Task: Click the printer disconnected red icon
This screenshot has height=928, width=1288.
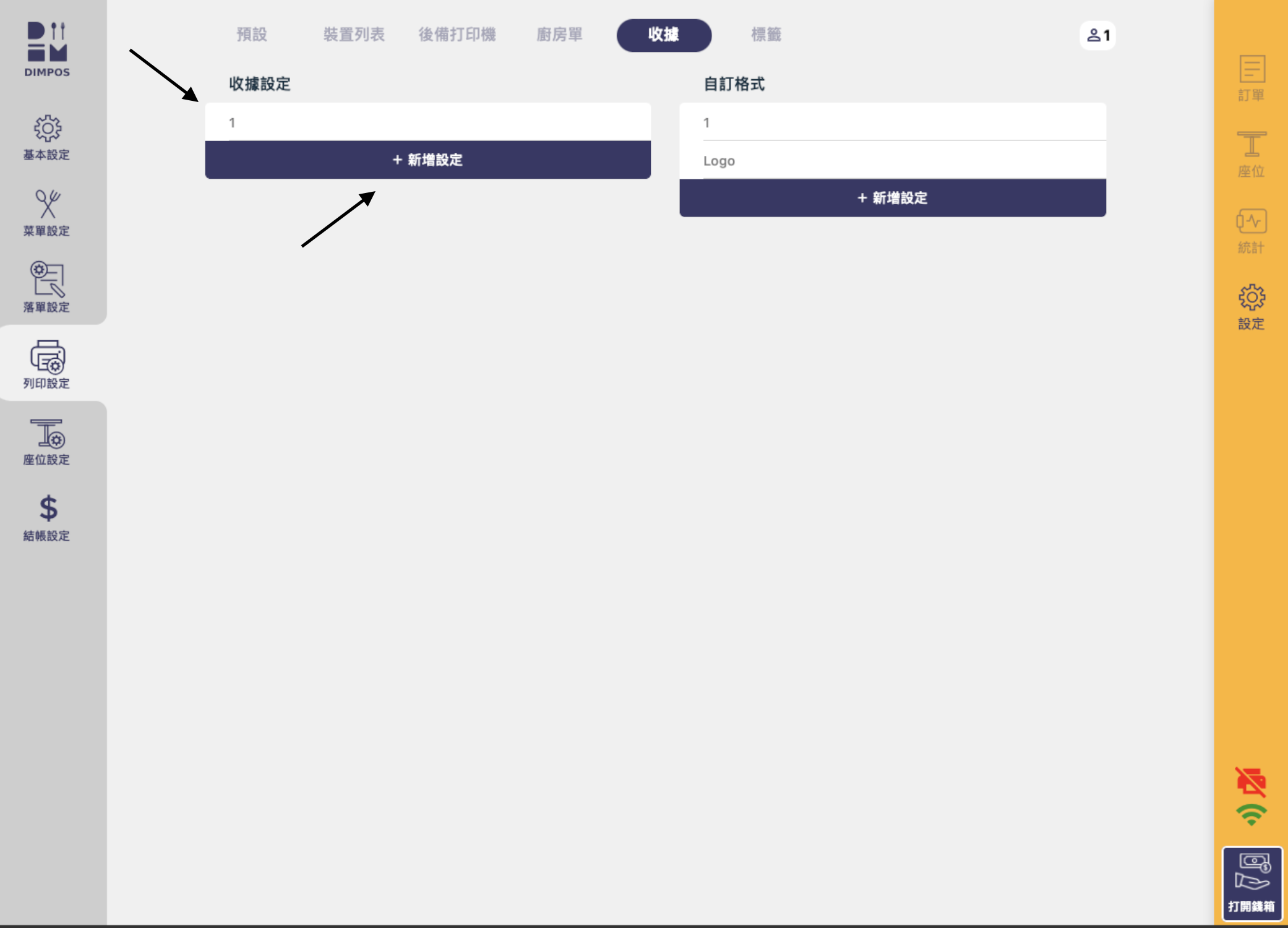Action: 1250,782
